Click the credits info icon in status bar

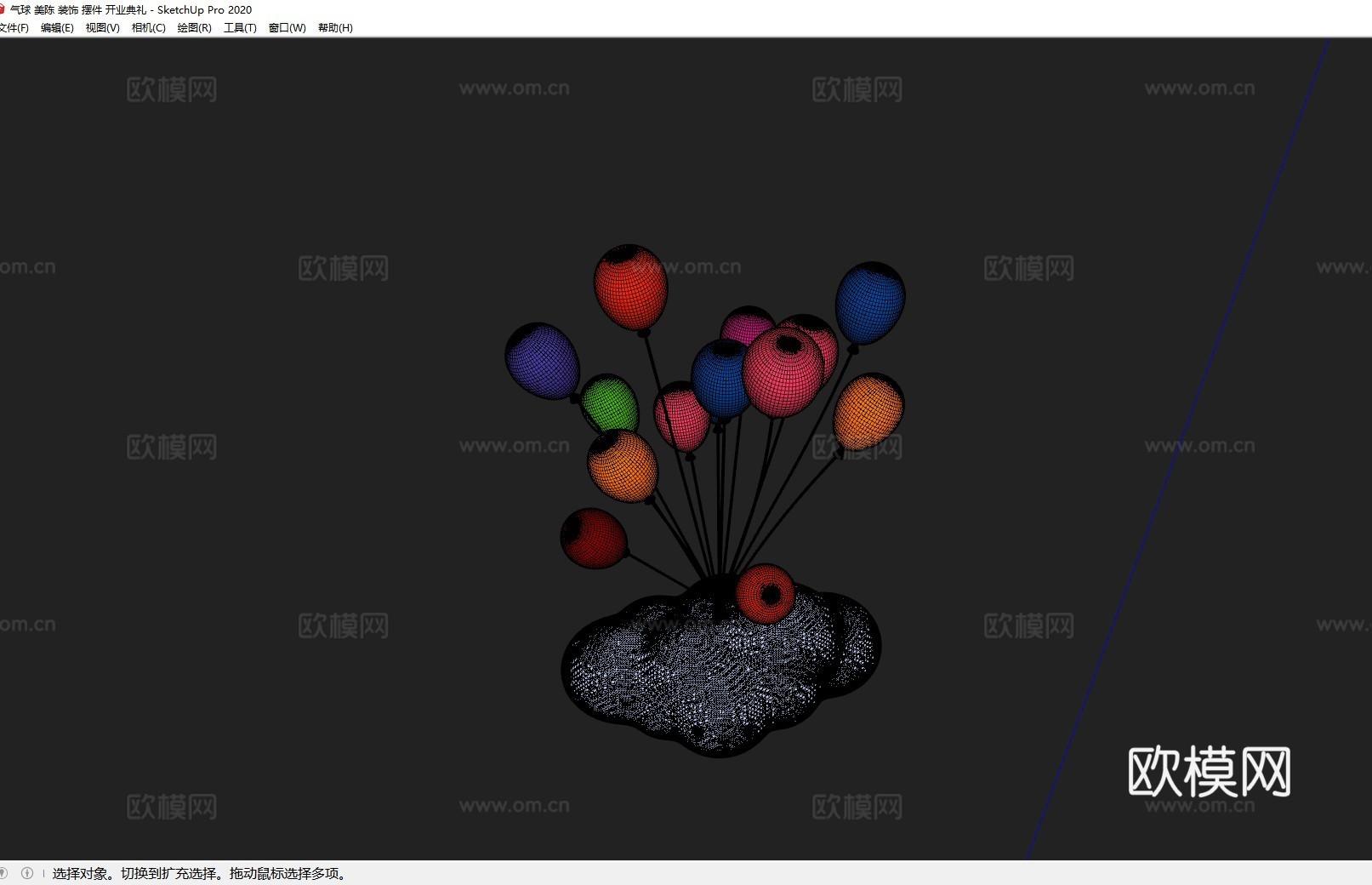point(27,873)
